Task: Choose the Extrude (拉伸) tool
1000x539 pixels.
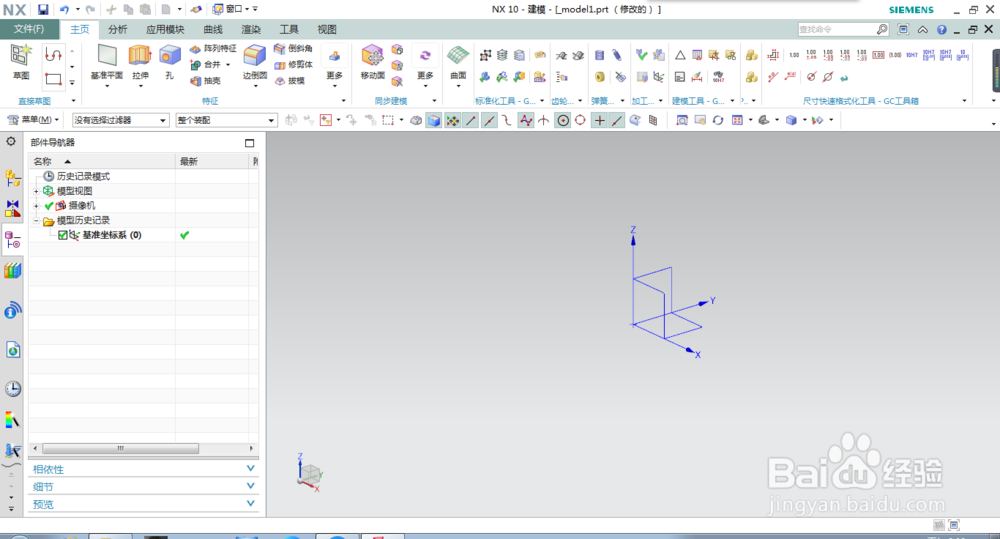Action: (x=140, y=63)
